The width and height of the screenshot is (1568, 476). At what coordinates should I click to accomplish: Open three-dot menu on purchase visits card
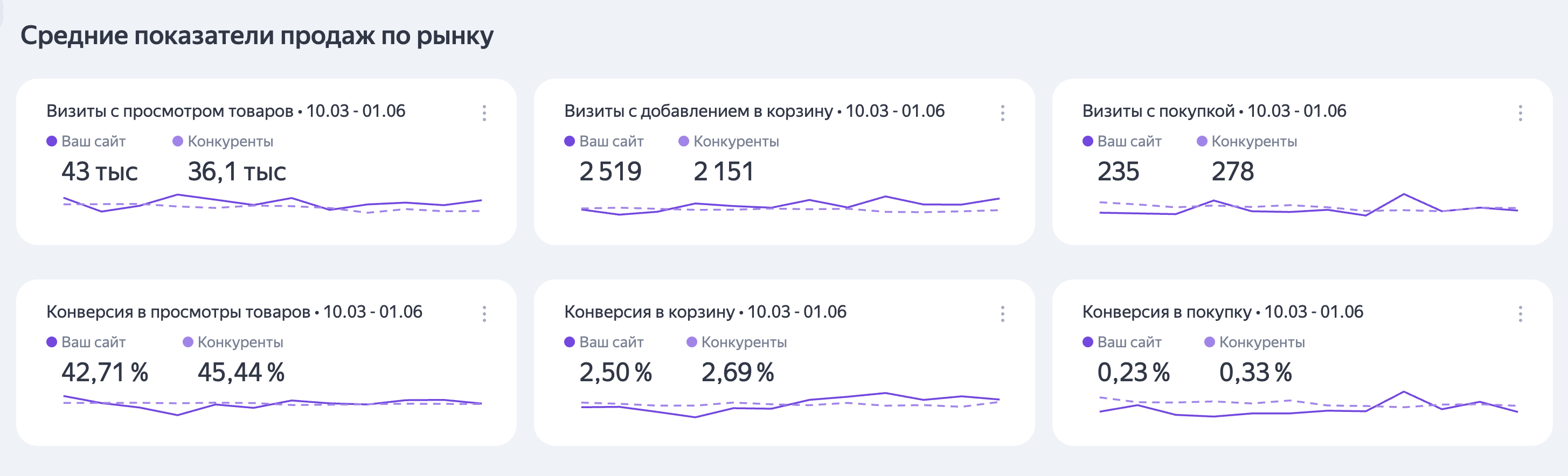(1521, 113)
